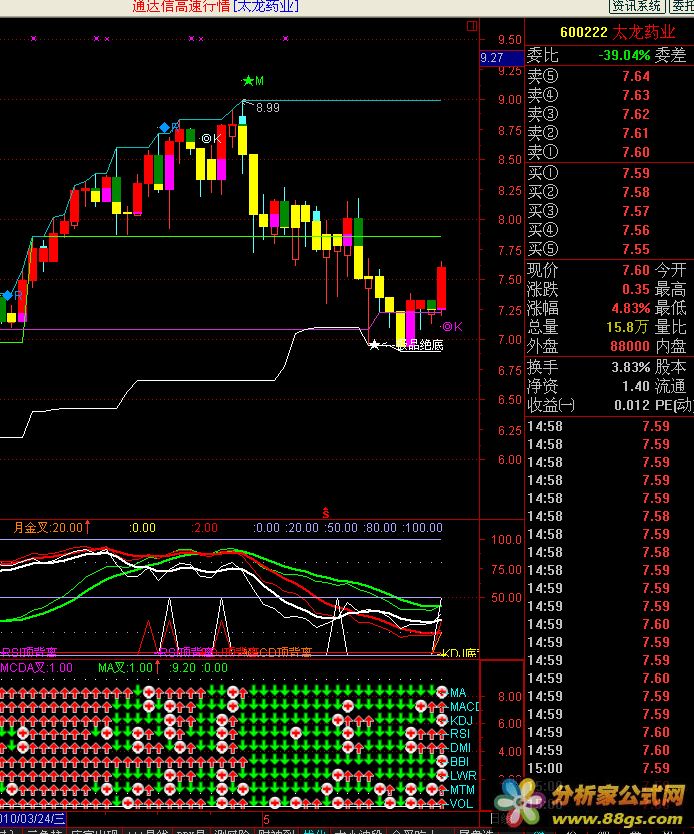This screenshot has height=834, width=694.
Task: Click the 现价 7.60 current price
Action: tap(636, 270)
